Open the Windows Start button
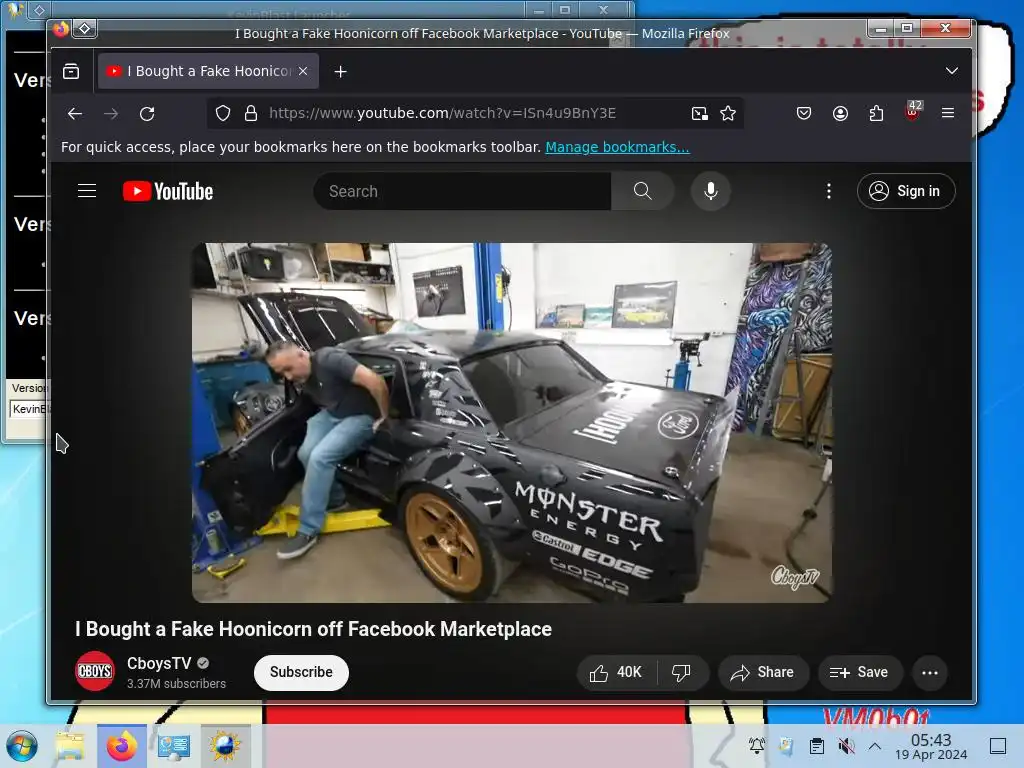 22,746
